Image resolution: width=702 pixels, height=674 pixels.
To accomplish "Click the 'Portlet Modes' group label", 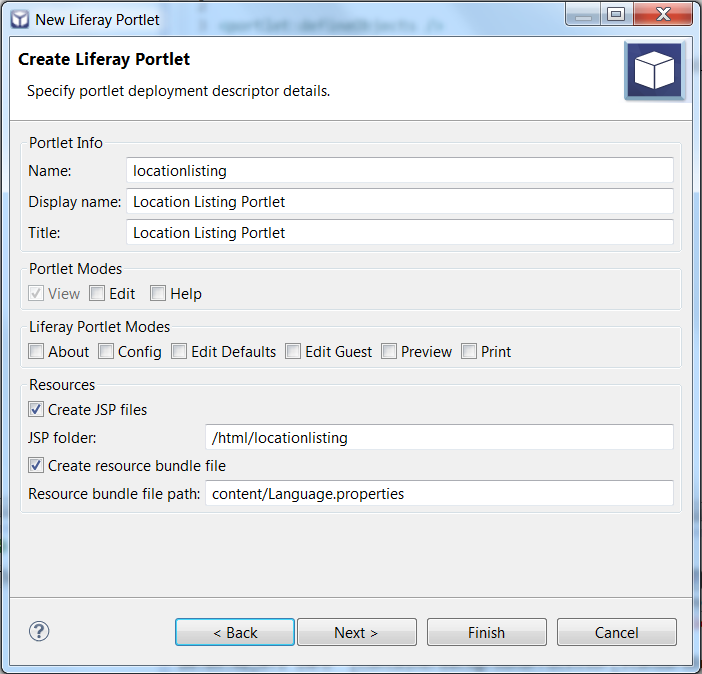I will coord(75,269).
